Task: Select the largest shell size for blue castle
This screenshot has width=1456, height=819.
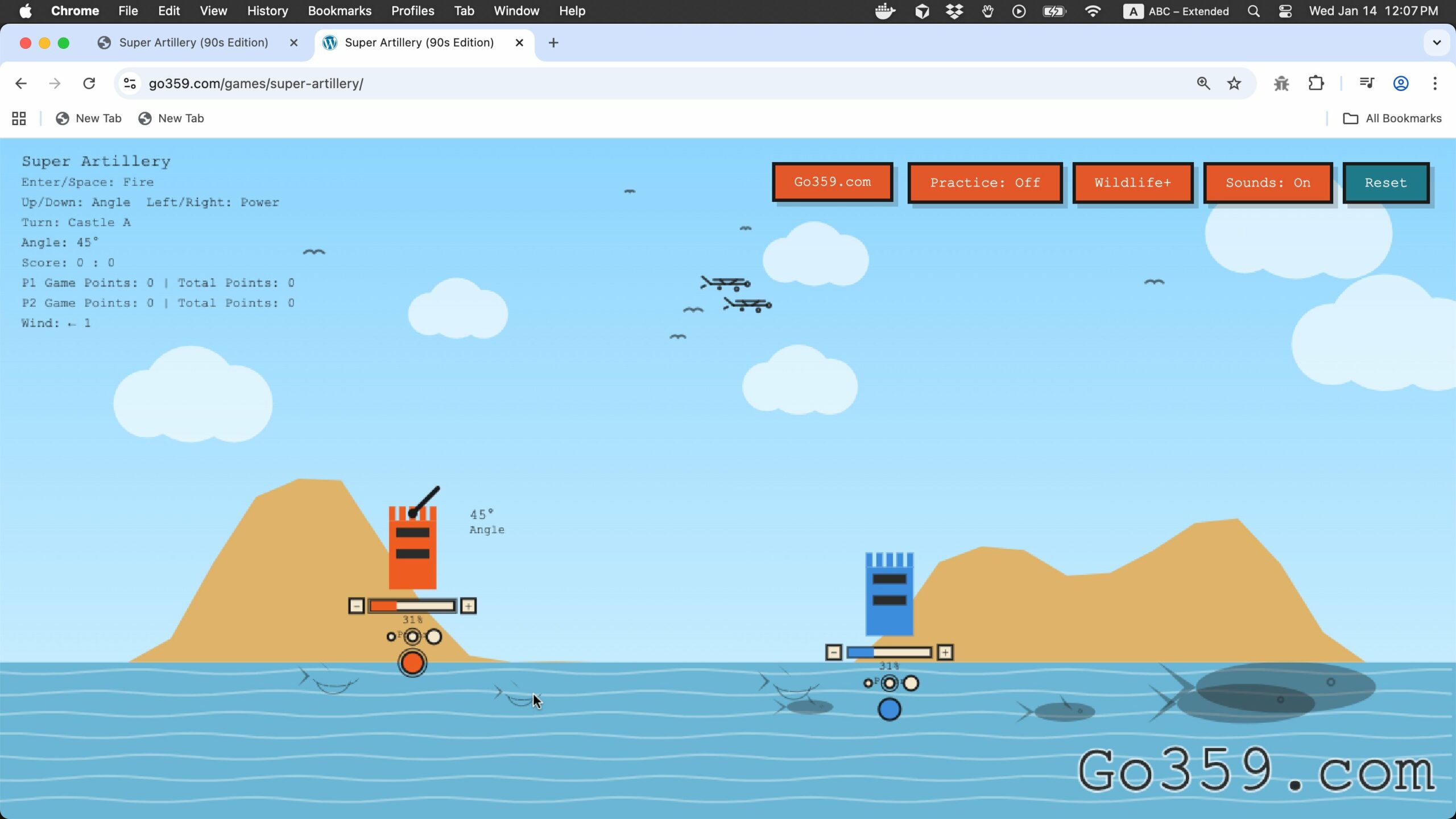Action: pyautogui.click(x=911, y=683)
